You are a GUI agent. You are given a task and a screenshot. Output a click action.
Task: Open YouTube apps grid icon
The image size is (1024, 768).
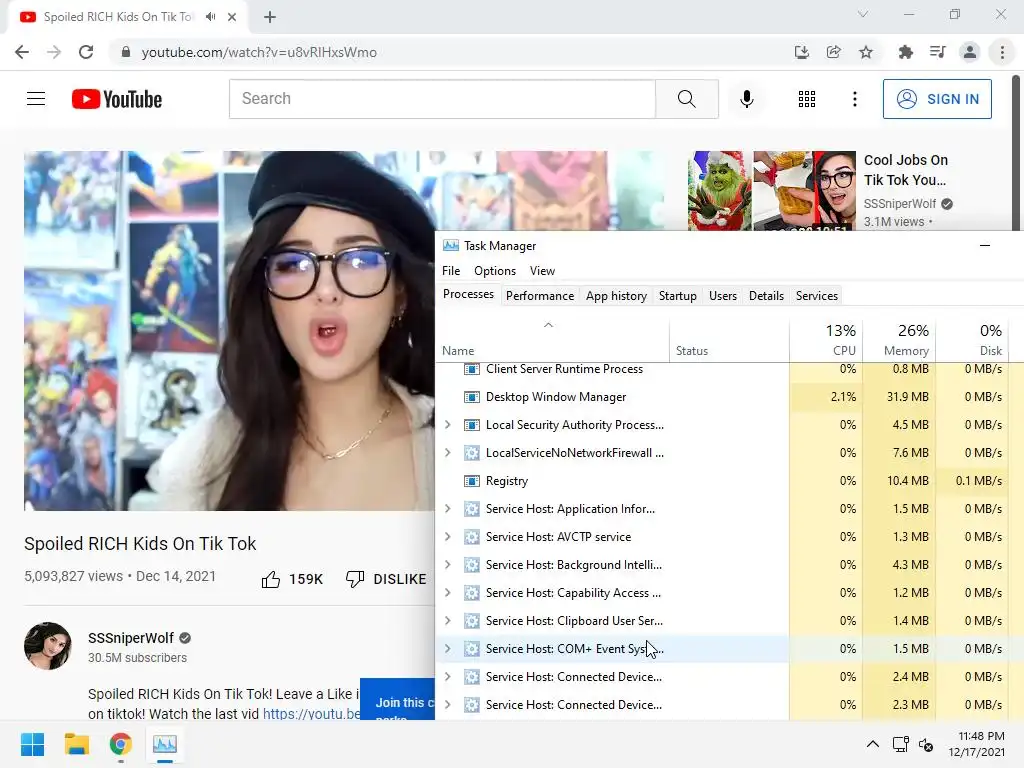pyautogui.click(x=807, y=99)
